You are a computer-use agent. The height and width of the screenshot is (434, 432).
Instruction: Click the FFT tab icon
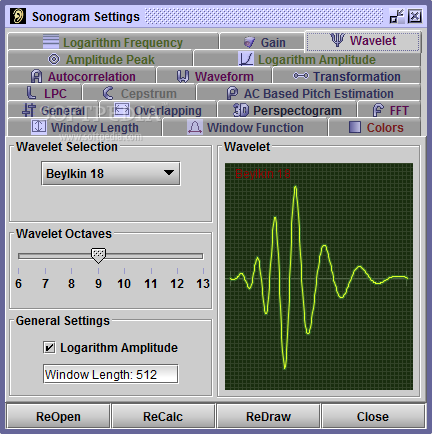coord(378,110)
